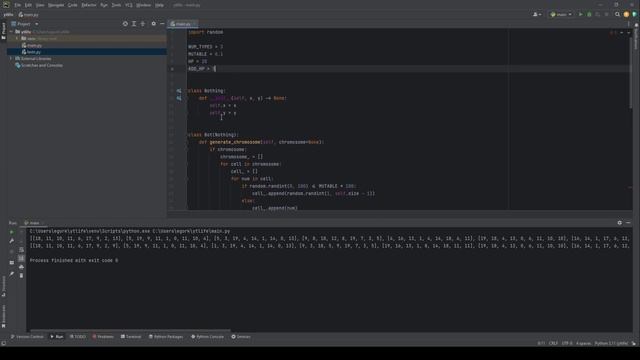Expand the venv folder node
The image size is (640, 360).
pyautogui.click(x=17, y=39)
